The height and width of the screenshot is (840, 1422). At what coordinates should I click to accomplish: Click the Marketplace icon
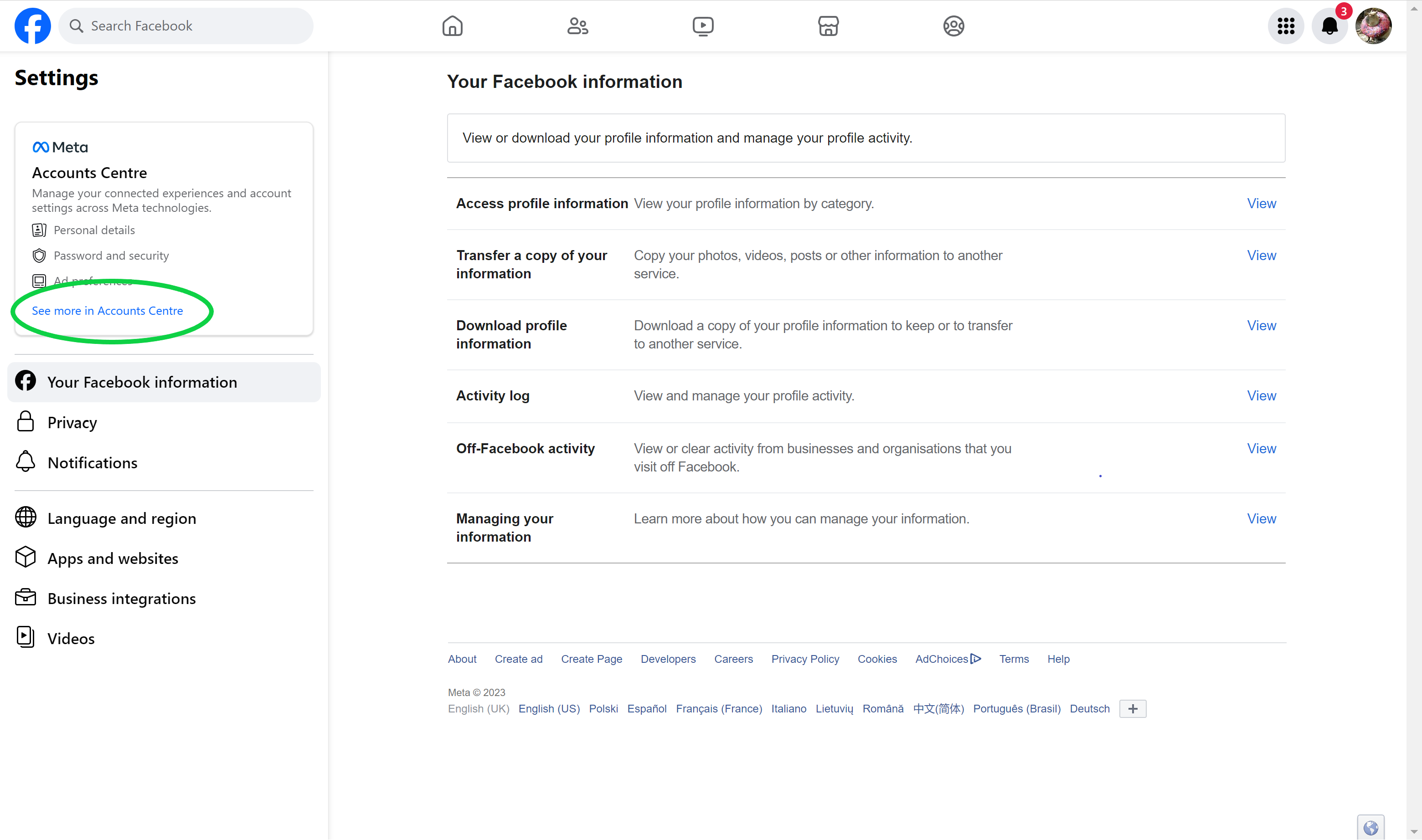point(828,25)
